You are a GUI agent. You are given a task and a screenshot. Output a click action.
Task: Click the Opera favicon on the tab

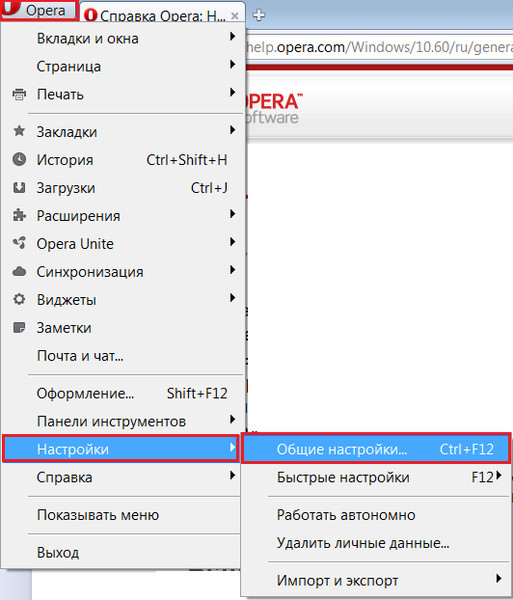[90, 16]
